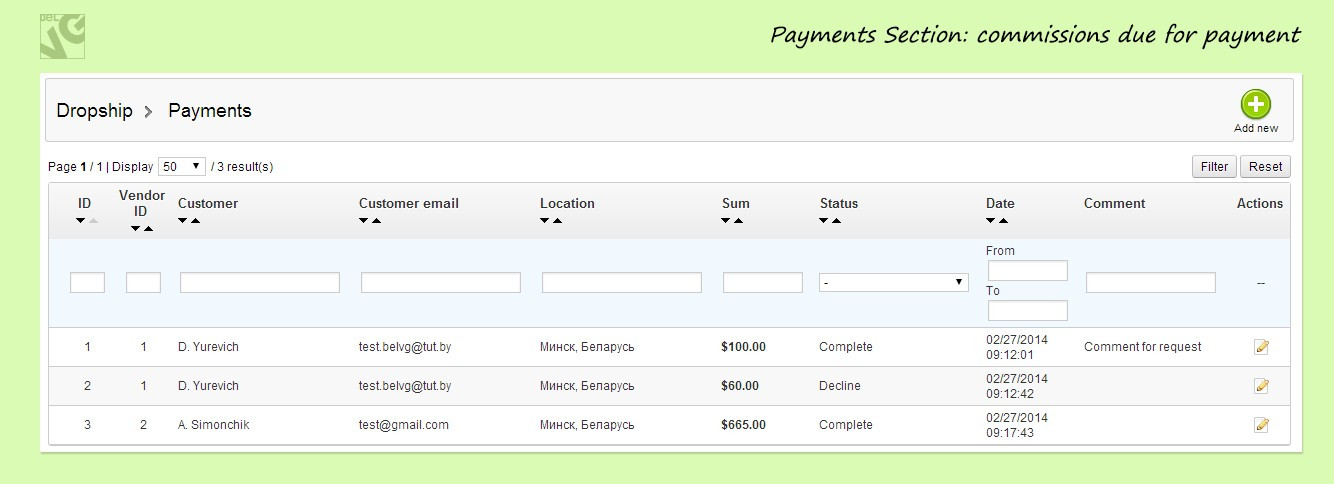
Task: Edit the $60.00 declined payment
Action: [x=1261, y=386]
